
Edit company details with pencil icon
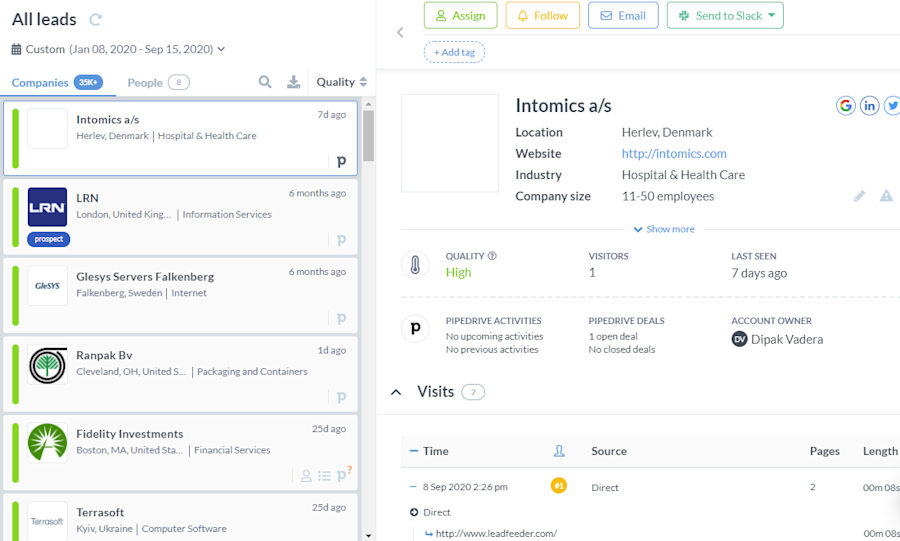(x=859, y=196)
